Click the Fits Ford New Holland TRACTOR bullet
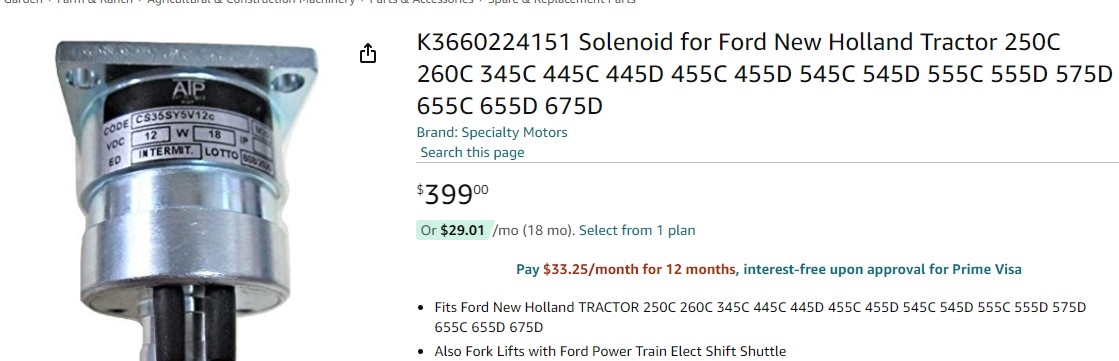The image size is (1119, 361). [x=760, y=317]
